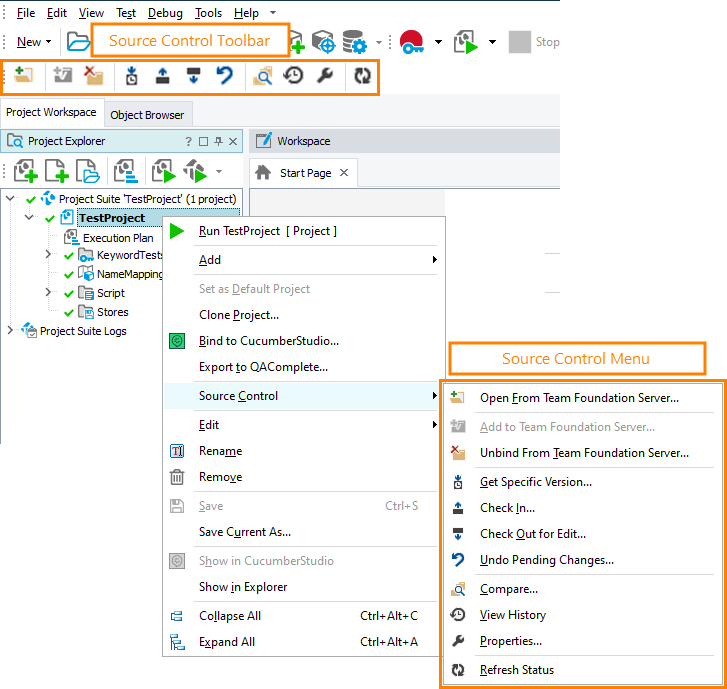Click the Refresh Status toolbar icon
The image size is (727, 689).
click(x=361, y=76)
